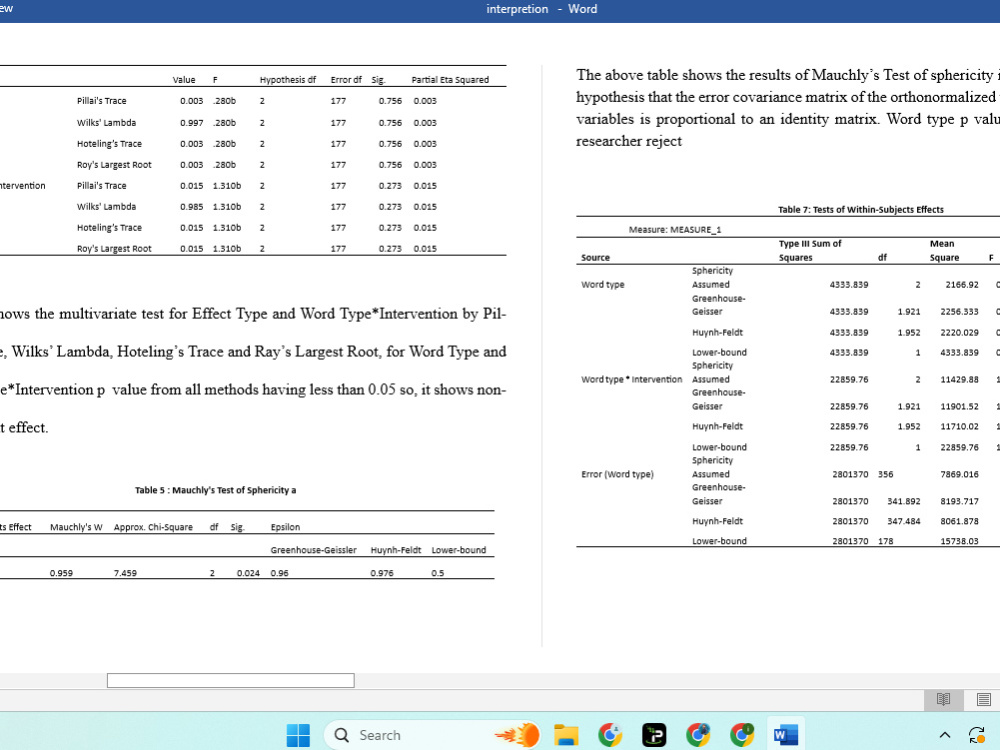Image resolution: width=1000 pixels, height=750 pixels.
Task: Open the flame-logo browser on the taskbar
Action: click(516, 735)
